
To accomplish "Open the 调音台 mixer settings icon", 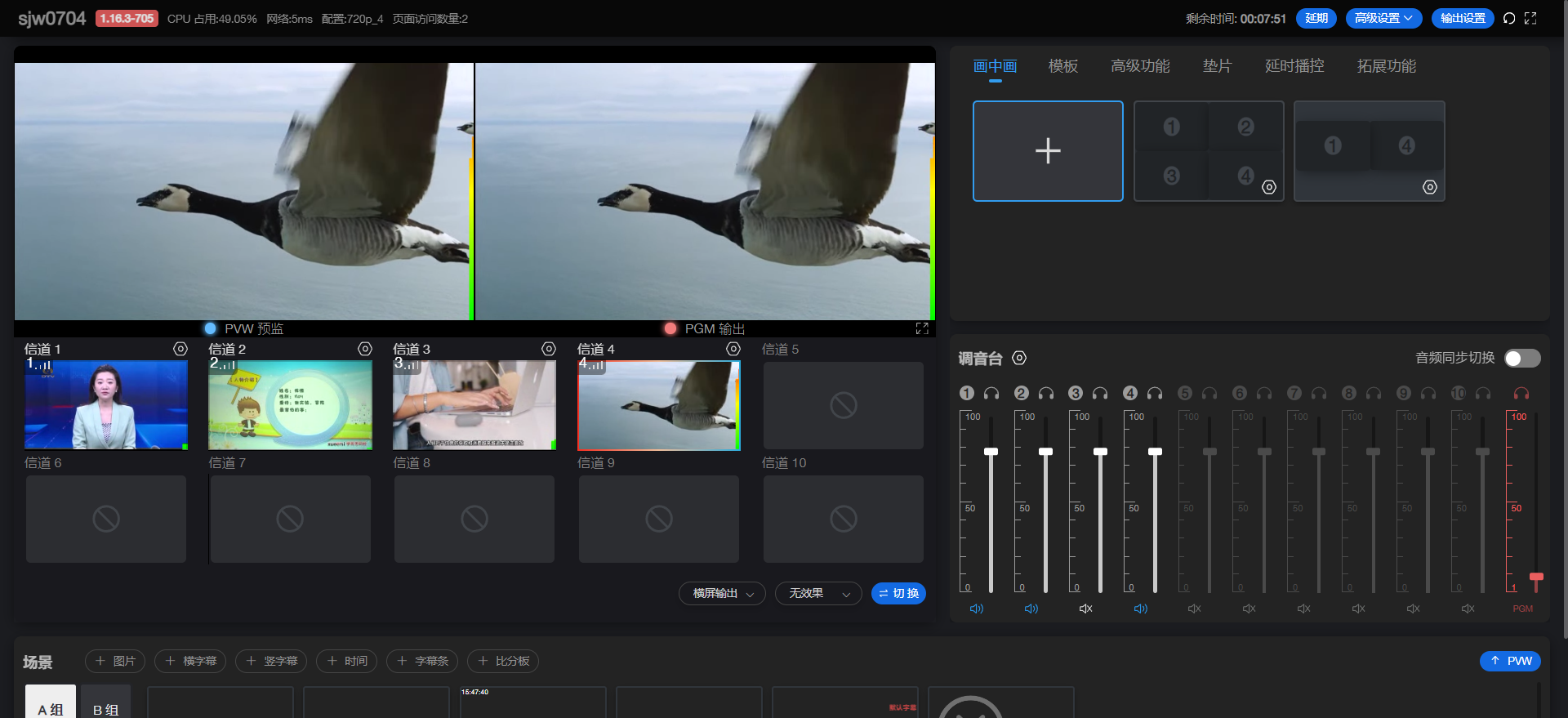I will pyautogui.click(x=1019, y=358).
